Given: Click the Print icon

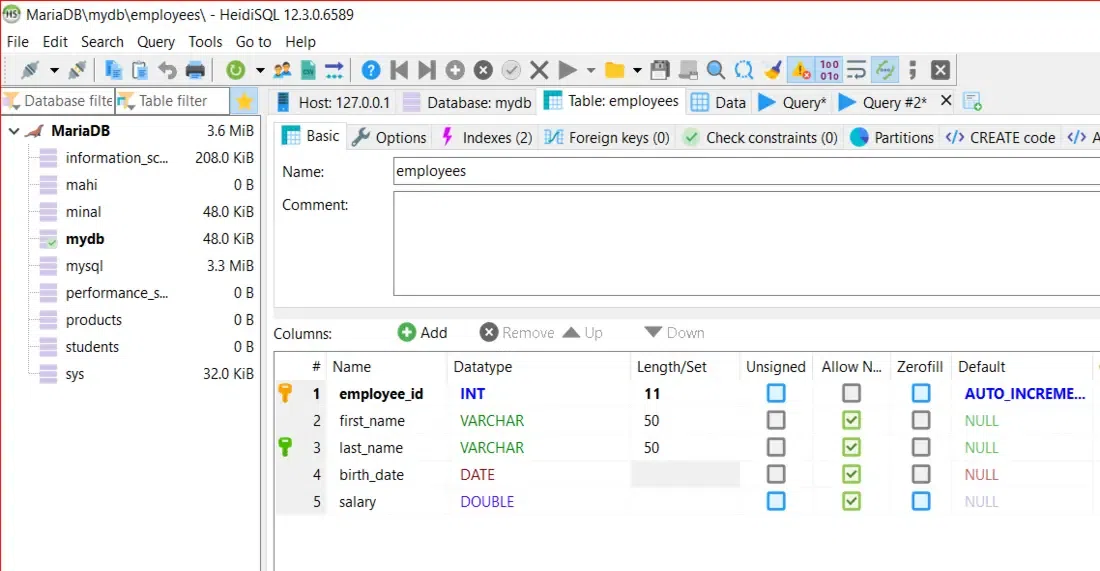Looking at the screenshot, I should click(x=195, y=70).
